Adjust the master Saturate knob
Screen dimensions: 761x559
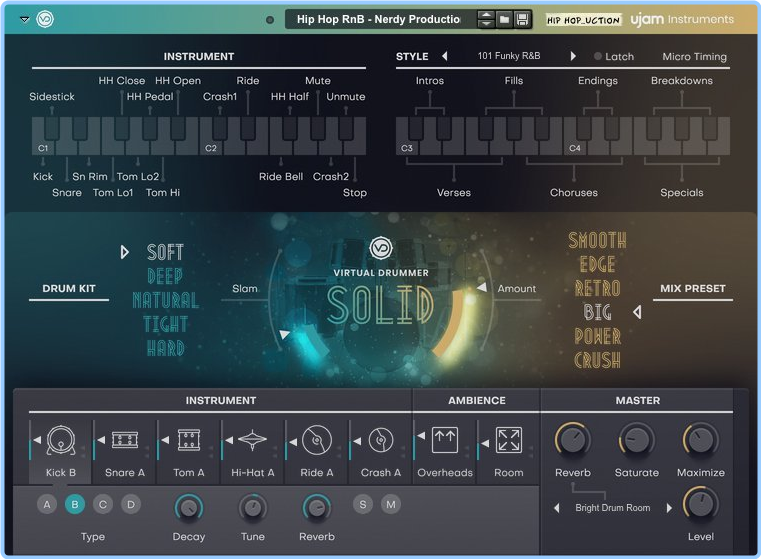click(x=637, y=440)
